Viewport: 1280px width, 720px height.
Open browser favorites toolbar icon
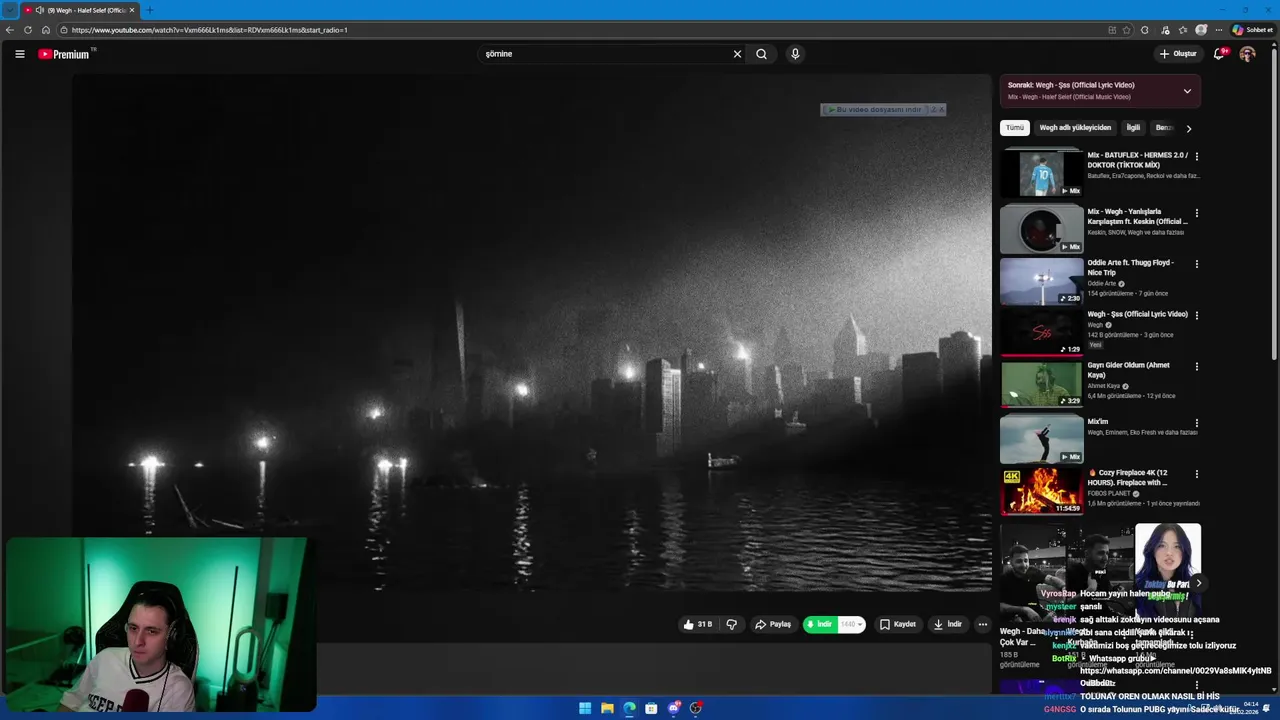click(1183, 30)
